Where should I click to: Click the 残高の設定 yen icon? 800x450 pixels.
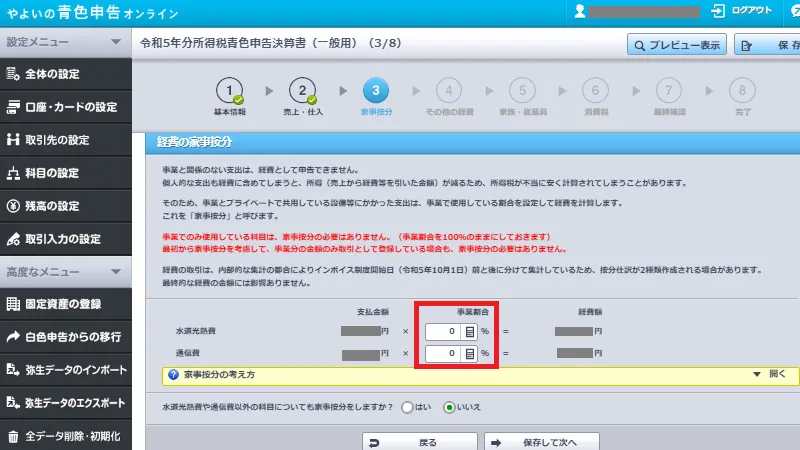tap(13, 206)
